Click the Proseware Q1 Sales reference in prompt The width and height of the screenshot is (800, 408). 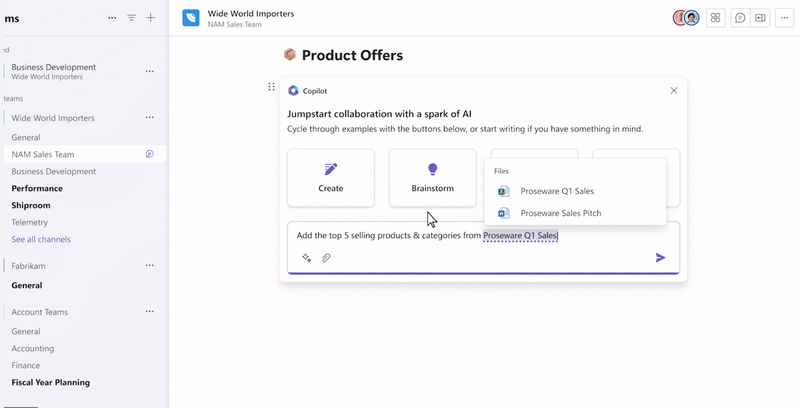click(520, 236)
